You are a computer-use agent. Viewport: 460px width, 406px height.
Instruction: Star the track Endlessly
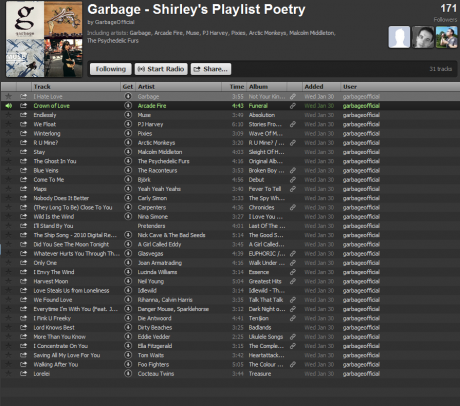(9, 115)
